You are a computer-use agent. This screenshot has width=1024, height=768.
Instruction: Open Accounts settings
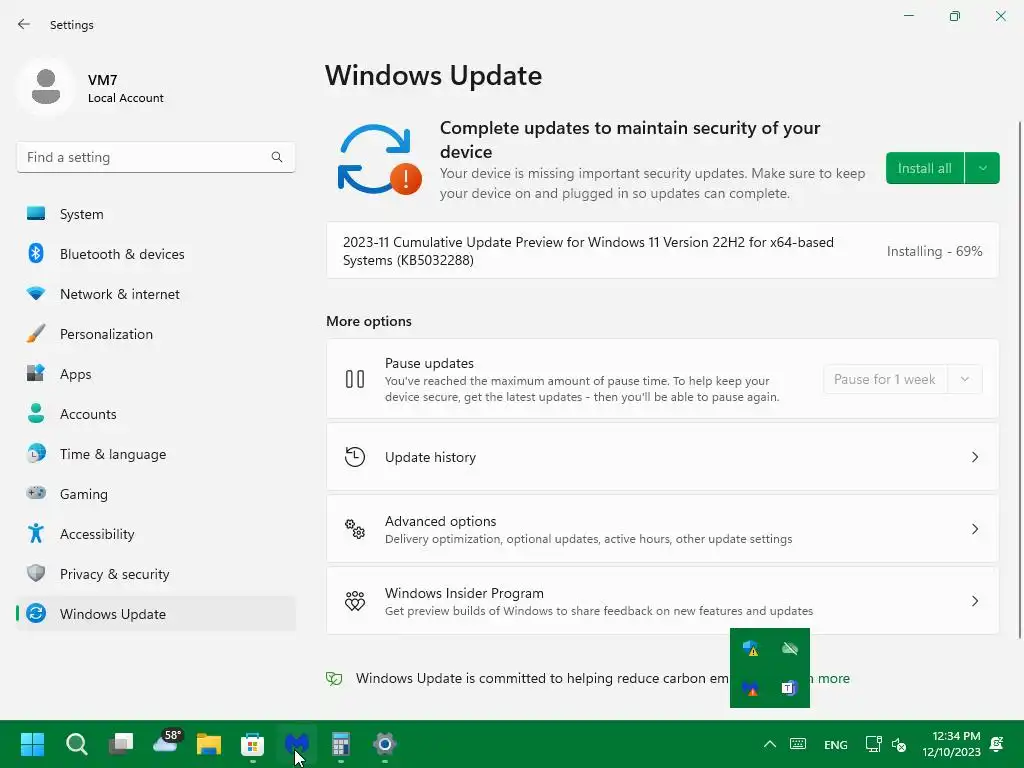tap(155, 414)
